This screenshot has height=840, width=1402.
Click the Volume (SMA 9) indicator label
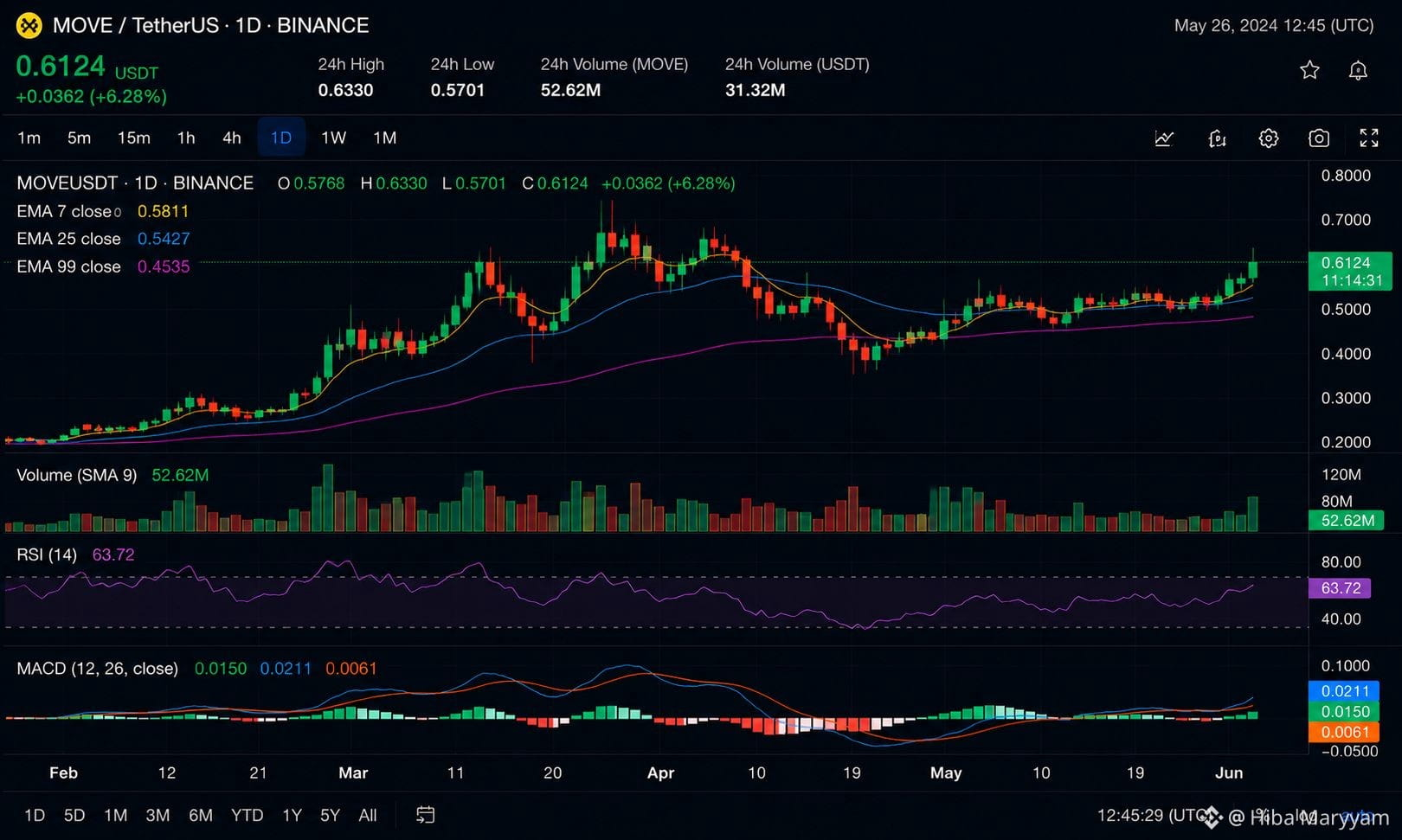coord(76,475)
